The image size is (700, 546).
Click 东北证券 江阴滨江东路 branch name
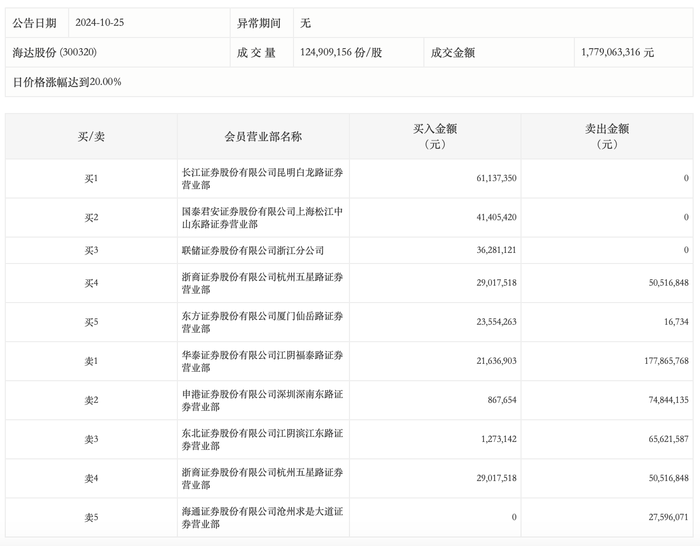pos(262,440)
